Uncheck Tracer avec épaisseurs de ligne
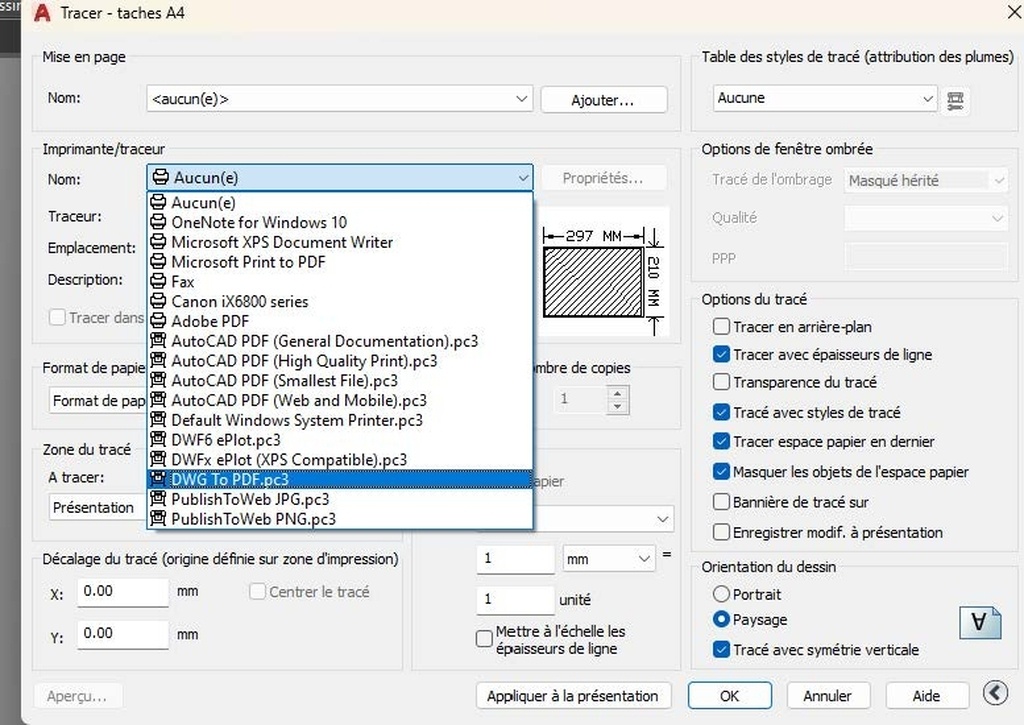This screenshot has height=725, width=1024. click(721, 355)
